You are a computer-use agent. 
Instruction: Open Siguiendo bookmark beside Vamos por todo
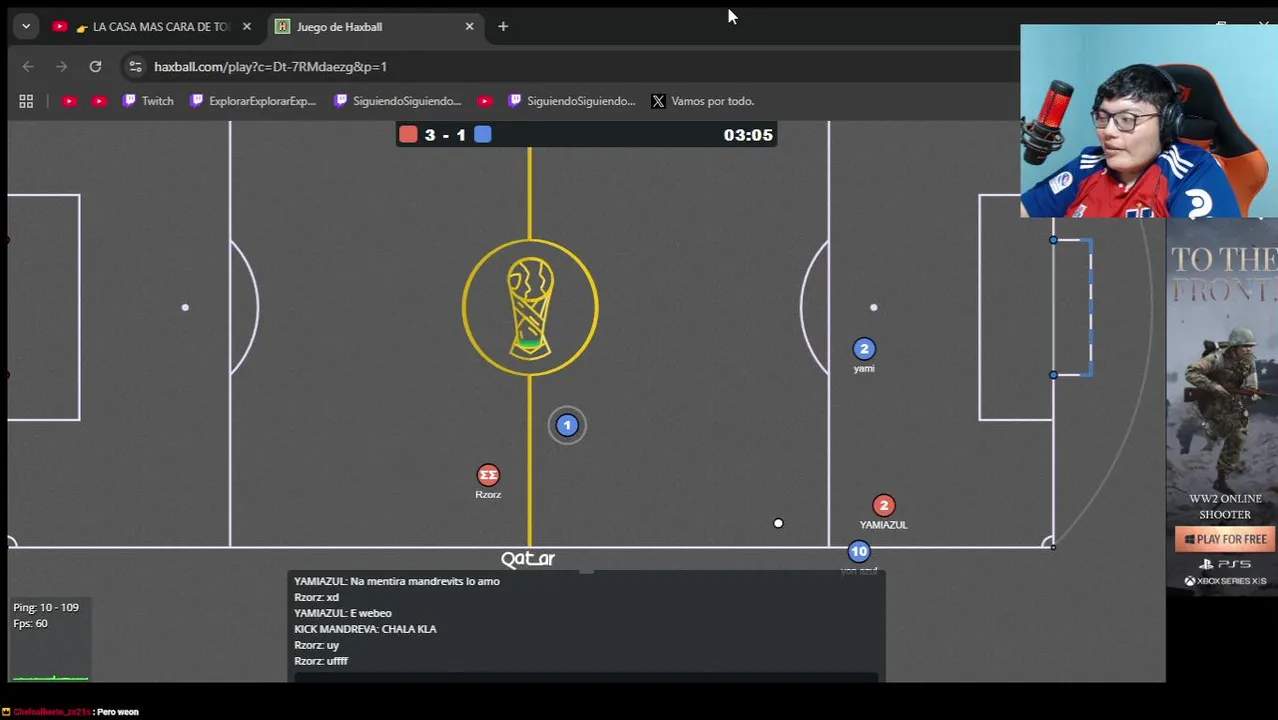tap(571, 101)
